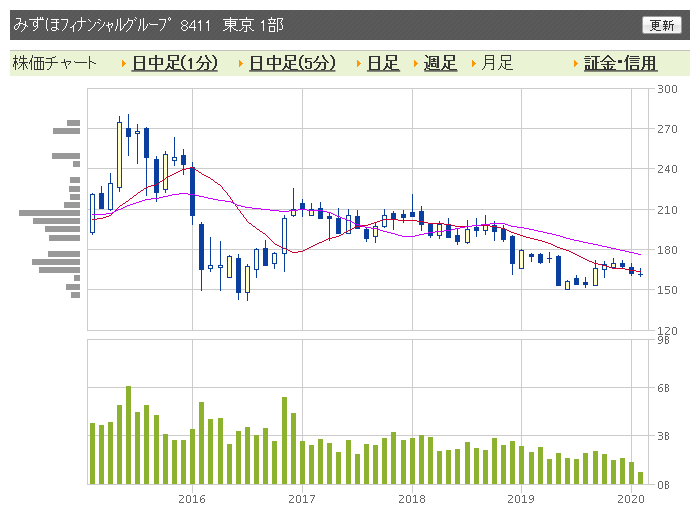The height and width of the screenshot is (530, 700).
Task: Switch to the 週足 weekly chart
Action: pos(440,63)
